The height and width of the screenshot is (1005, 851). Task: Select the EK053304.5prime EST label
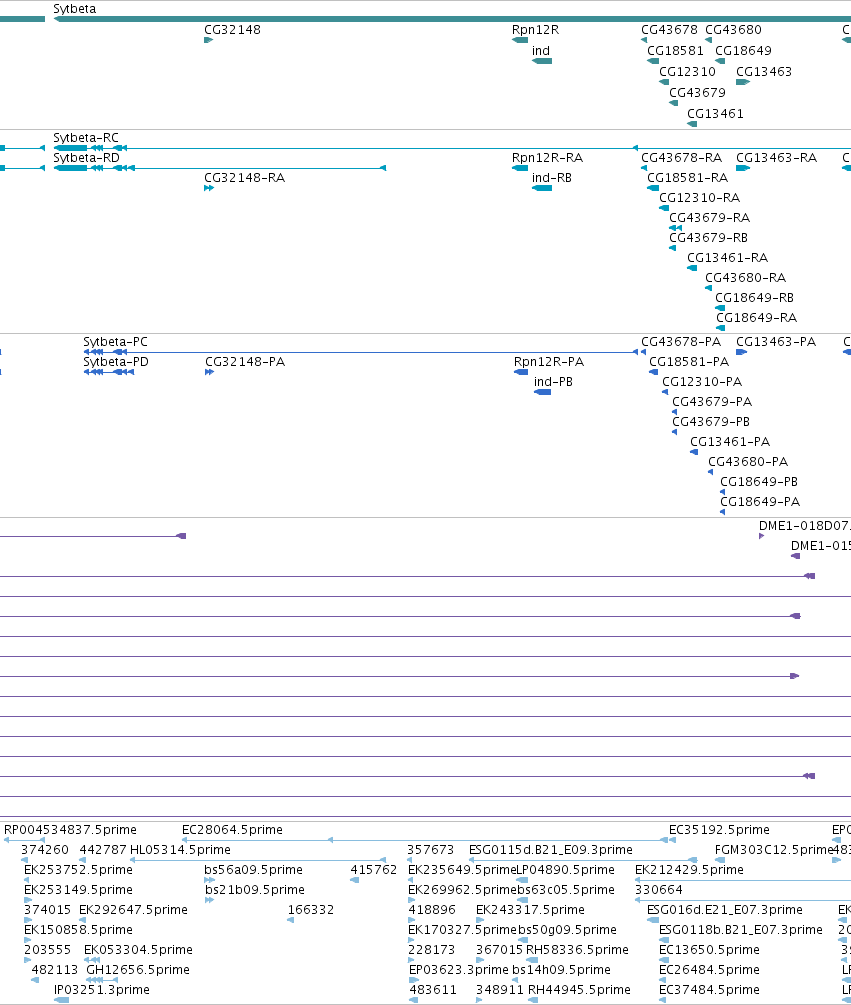point(138,950)
